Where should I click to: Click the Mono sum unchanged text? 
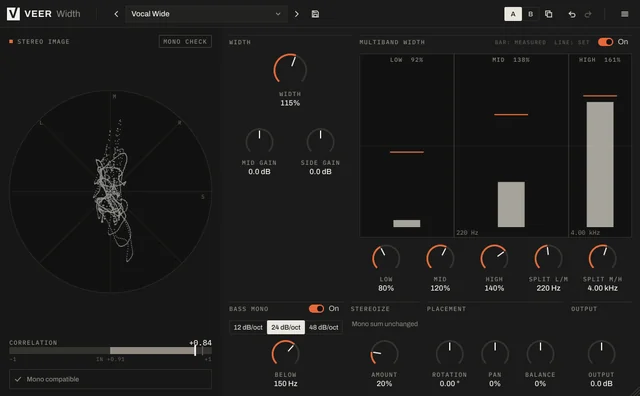pyautogui.click(x=384, y=324)
